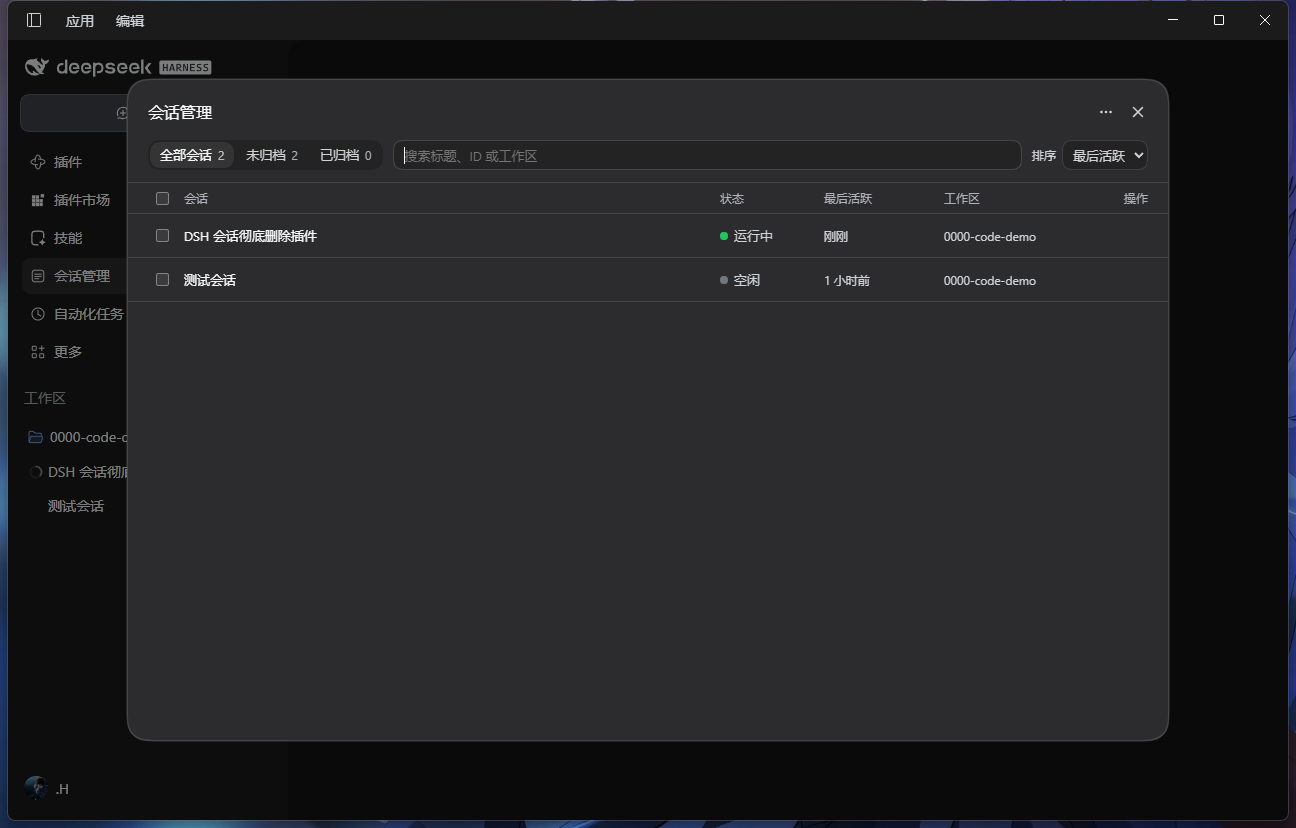Viewport: 1296px width, 828px height.
Task: Click the search field for 标题, ID 或工作区
Action: pos(707,155)
